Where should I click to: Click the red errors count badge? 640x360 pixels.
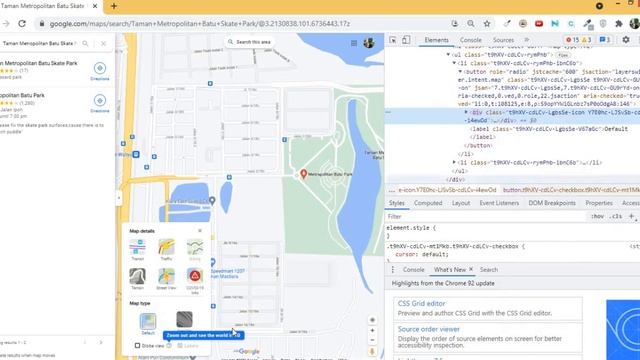click(572, 40)
